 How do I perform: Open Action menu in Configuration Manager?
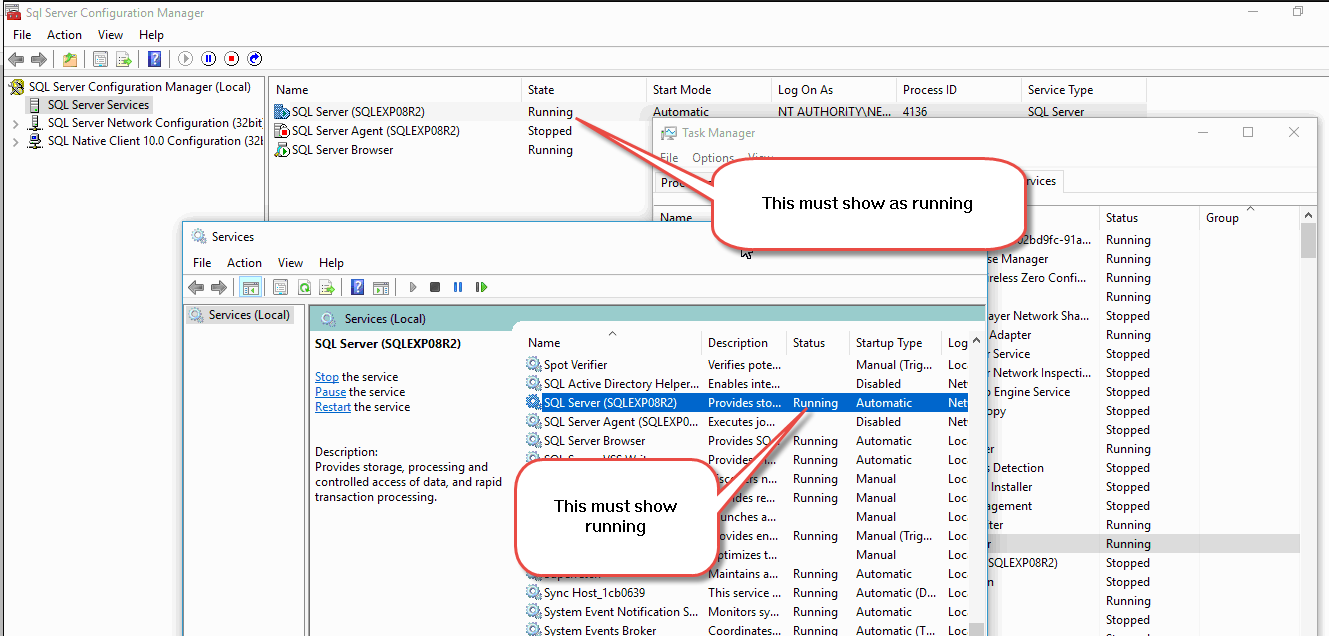[x=64, y=35]
